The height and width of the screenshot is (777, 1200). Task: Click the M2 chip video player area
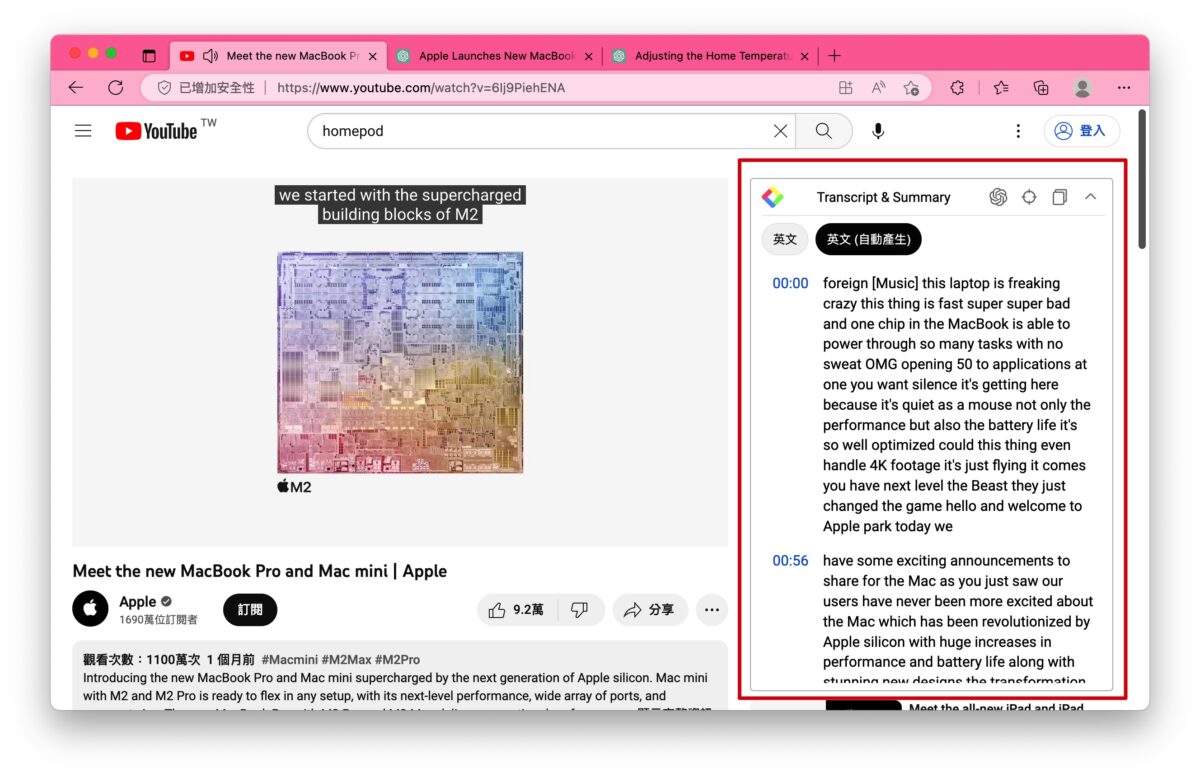tap(400, 362)
